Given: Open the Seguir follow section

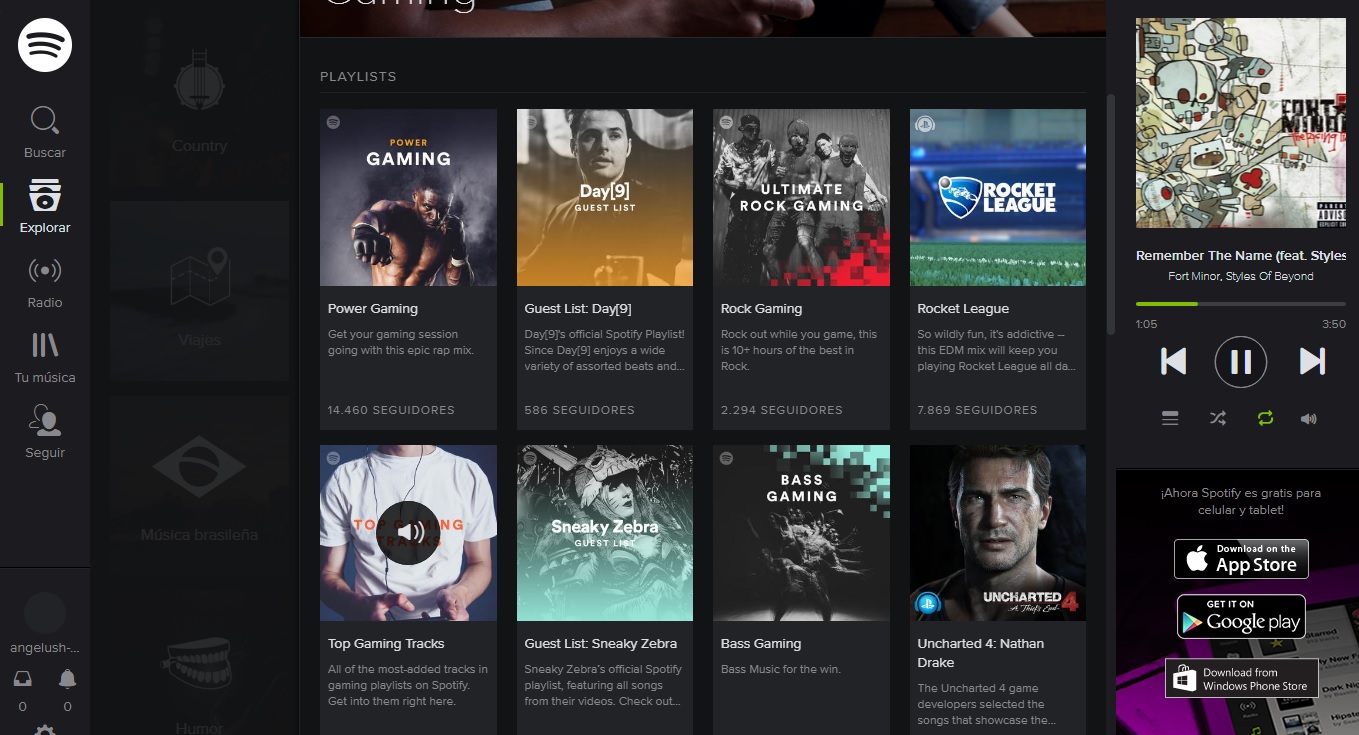Looking at the screenshot, I should click(x=45, y=431).
